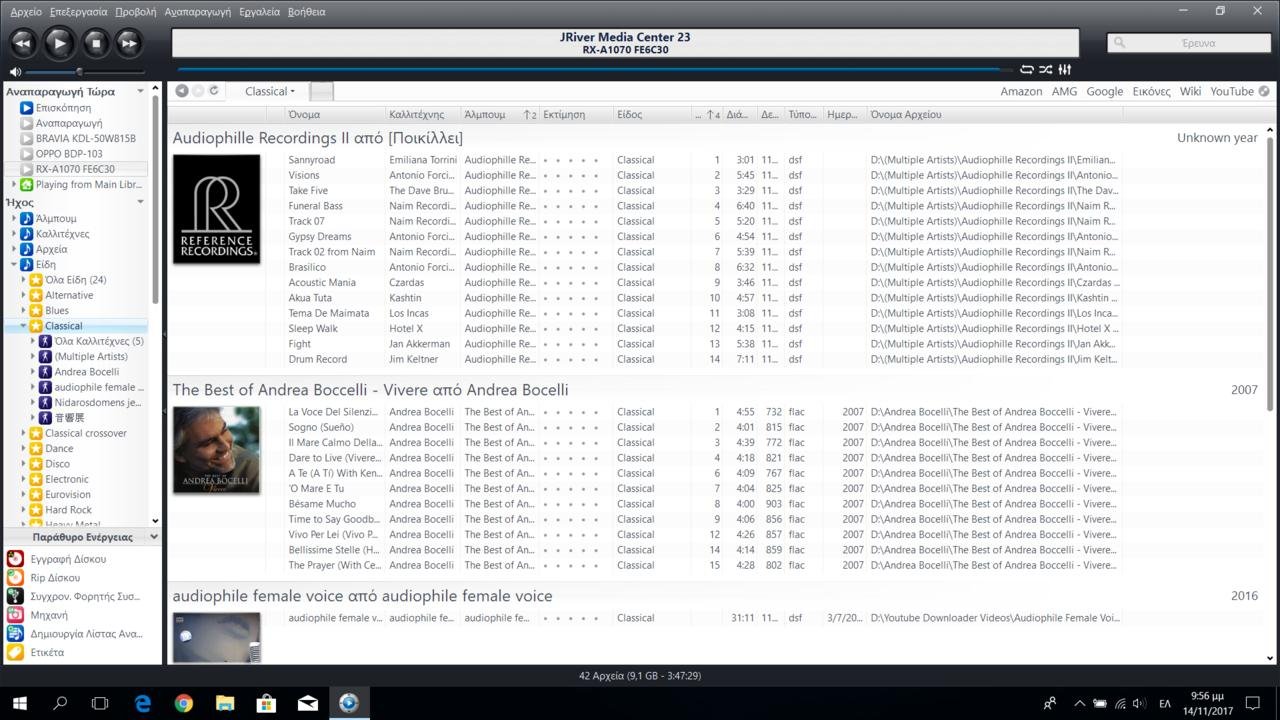Expand the Alternative genre node
This screenshot has width=1280, height=720.
pos(23,295)
